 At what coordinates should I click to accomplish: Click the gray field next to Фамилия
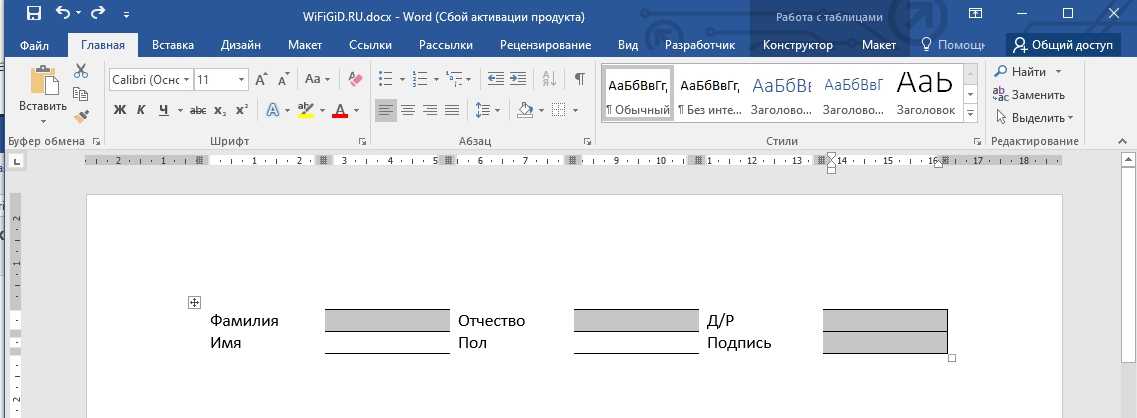coord(387,321)
